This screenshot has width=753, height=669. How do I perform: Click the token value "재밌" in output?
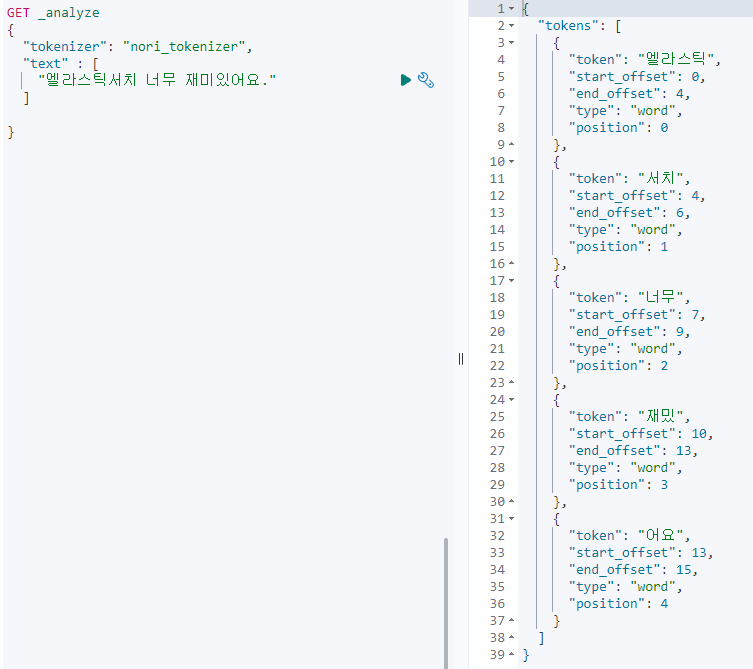point(660,416)
